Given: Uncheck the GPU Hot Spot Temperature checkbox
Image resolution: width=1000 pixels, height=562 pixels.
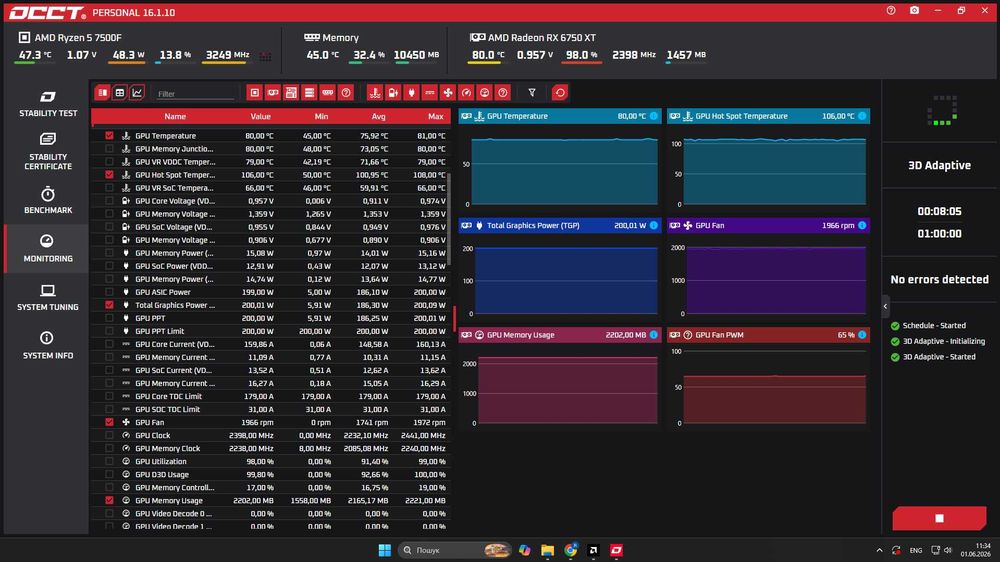Looking at the screenshot, I should [110, 175].
